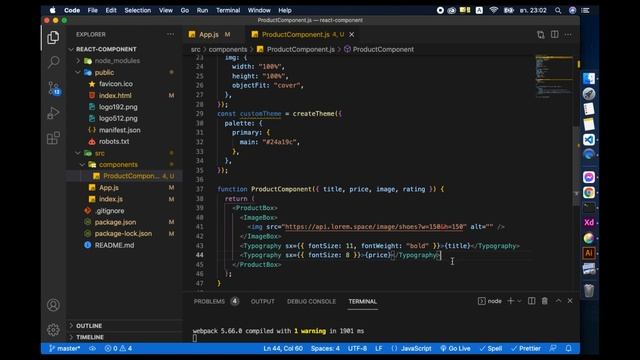Click the Prettier status item

[x=526, y=348]
